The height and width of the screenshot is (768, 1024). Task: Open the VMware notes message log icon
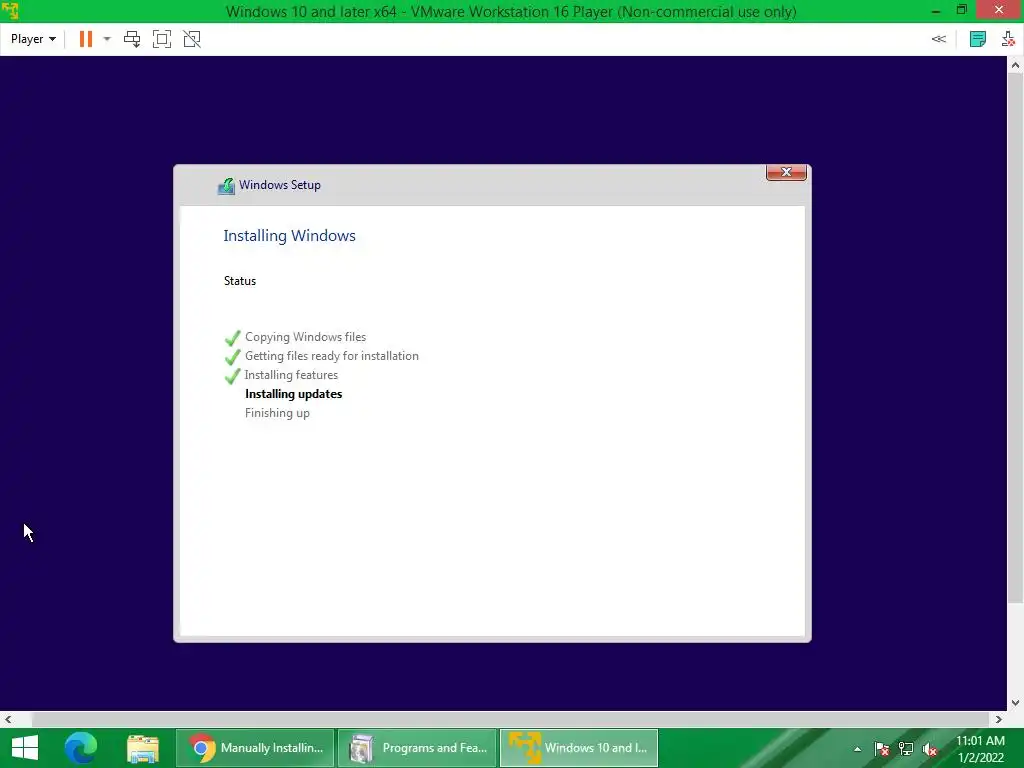tap(978, 39)
